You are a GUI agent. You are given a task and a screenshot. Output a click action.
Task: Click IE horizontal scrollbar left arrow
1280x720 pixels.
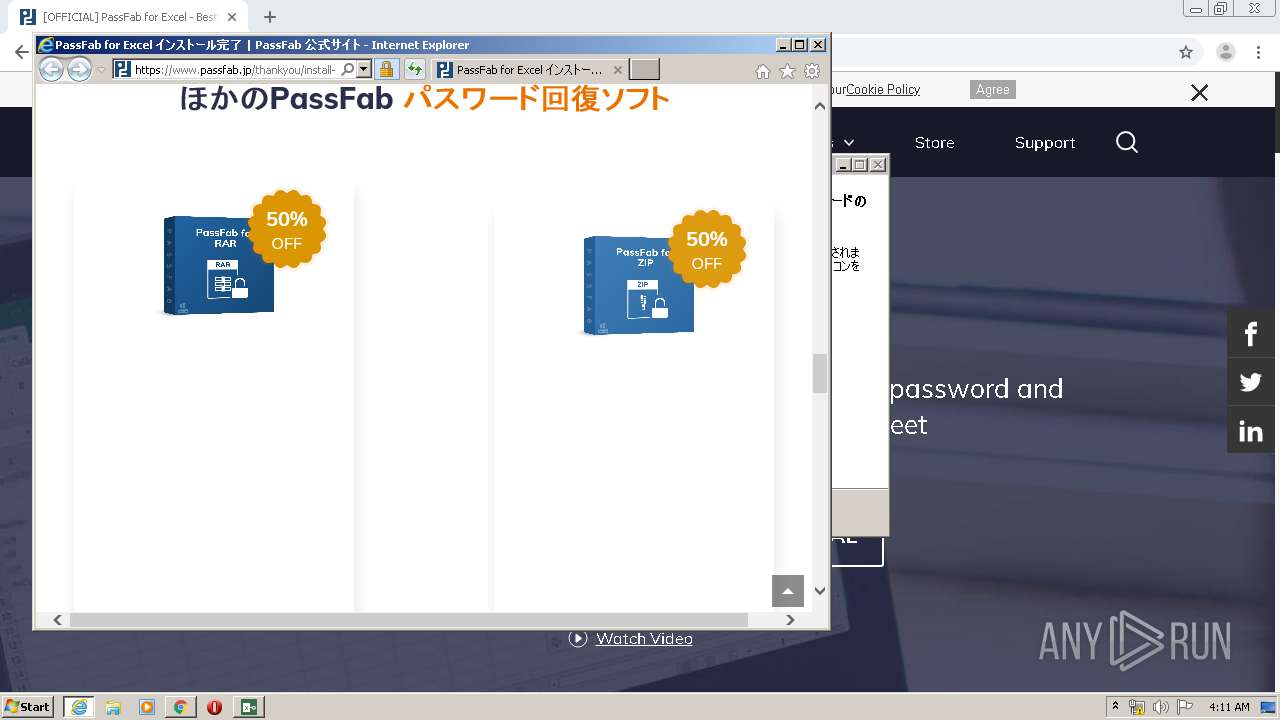point(57,620)
